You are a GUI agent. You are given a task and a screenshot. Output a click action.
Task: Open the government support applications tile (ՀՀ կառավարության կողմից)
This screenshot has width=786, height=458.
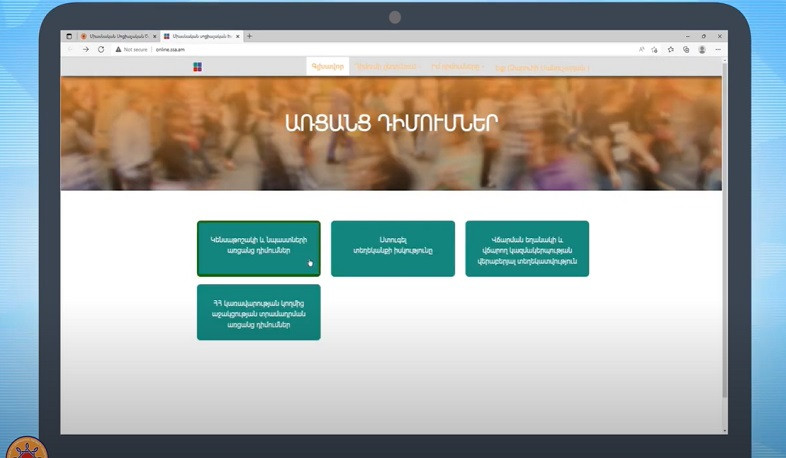(259, 312)
